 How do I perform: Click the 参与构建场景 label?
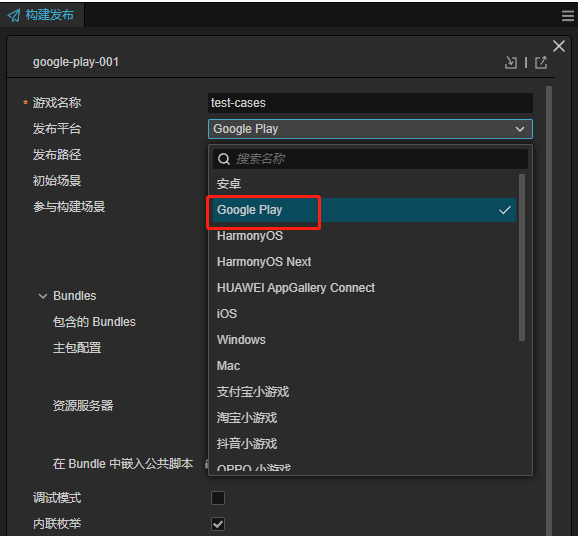click(x=69, y=207)
